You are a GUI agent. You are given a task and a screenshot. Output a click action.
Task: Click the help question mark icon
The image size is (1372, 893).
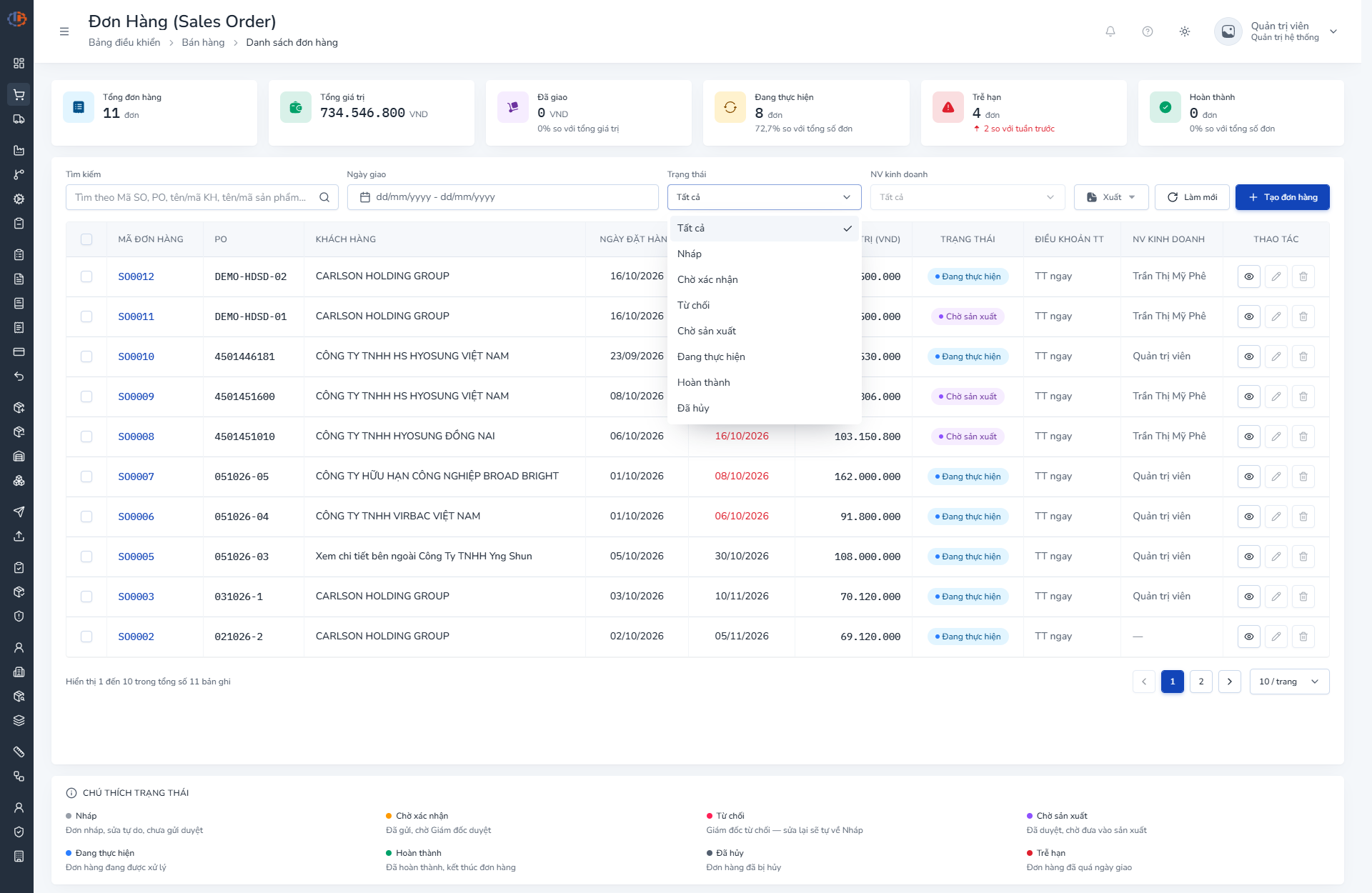pyautogui.click(x=1148, y=31)
